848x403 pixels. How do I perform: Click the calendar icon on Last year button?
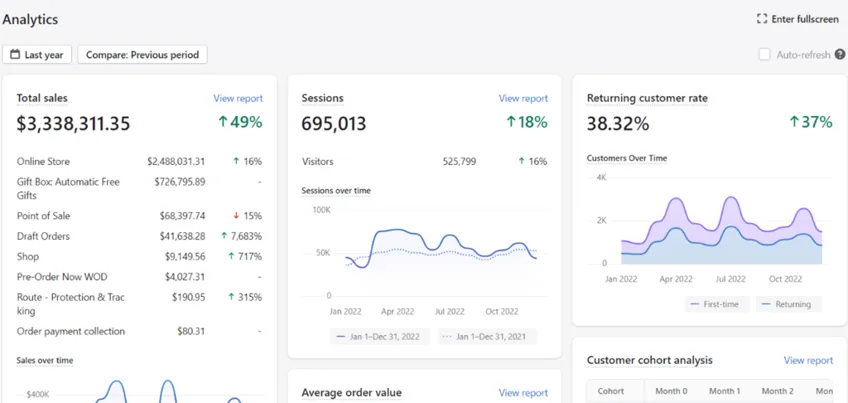click(x=15, y=55)
